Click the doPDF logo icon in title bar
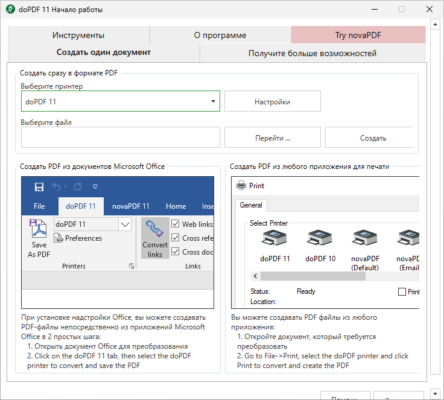The width and height of the screenshot is (444, 400). [10, 9]
